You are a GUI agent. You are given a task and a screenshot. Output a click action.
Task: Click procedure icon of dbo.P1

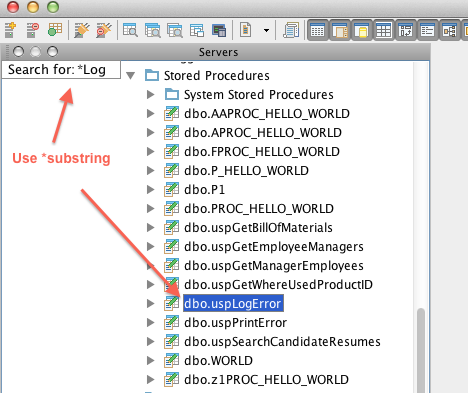click(x=172, y=190)
